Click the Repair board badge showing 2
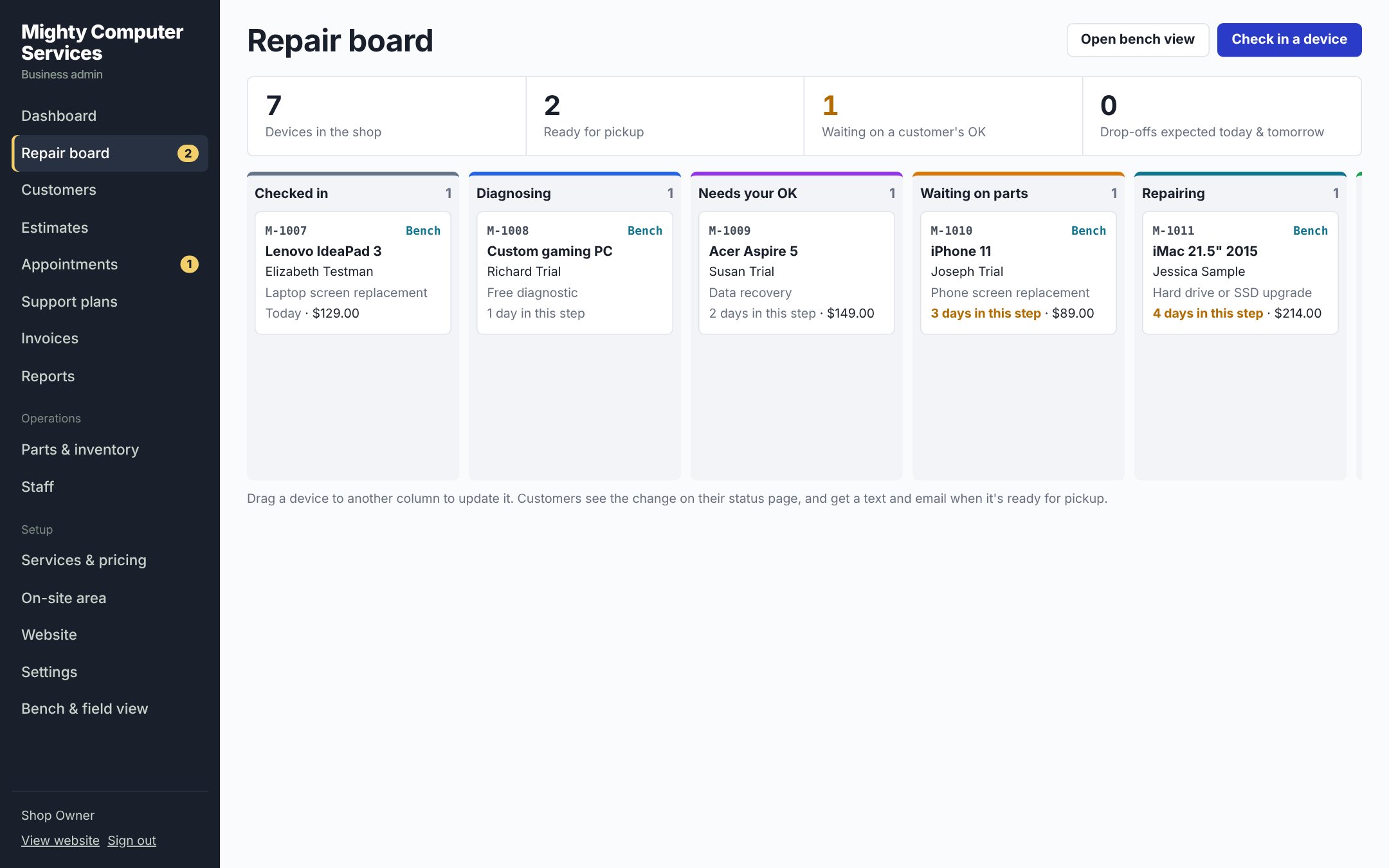The height and width of the screenshot is (868, 1389). click(188, 153)
